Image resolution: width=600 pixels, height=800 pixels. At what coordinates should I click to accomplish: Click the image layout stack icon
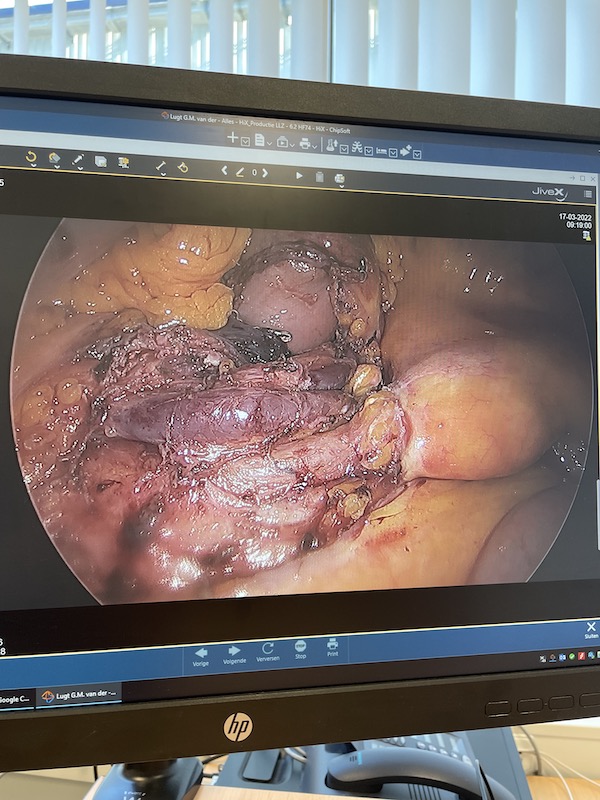coord(101,161)
